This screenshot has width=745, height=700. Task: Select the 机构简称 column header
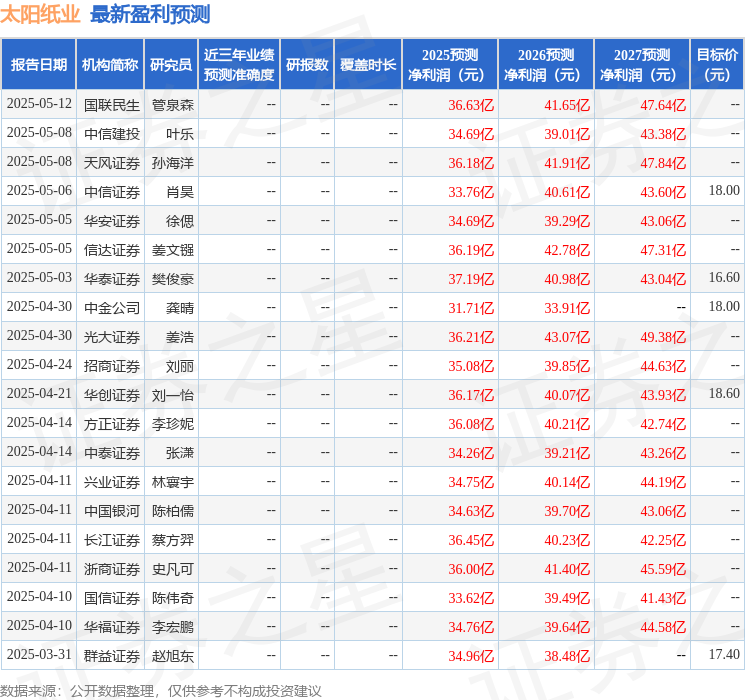click(x=110, y=64)
